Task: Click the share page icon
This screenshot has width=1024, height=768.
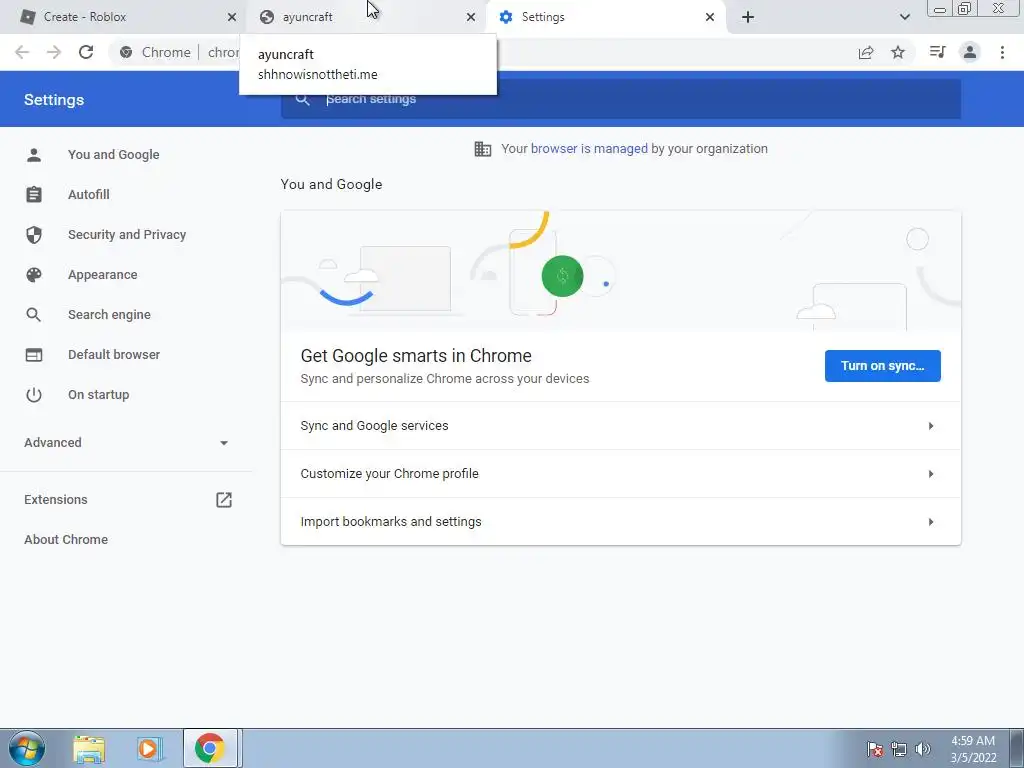Action: [x=866, y=52]
